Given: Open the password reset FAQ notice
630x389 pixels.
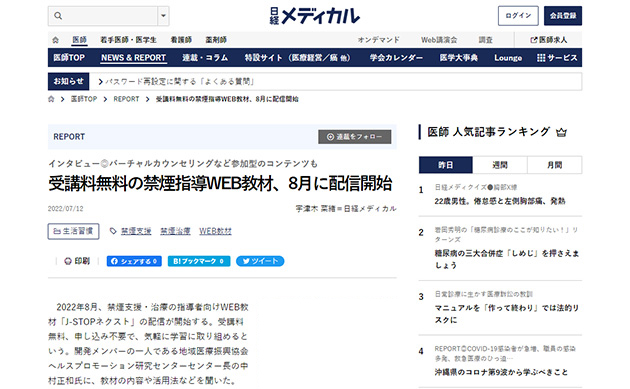Looking at the screenshot, I should [x=177, y=82].
